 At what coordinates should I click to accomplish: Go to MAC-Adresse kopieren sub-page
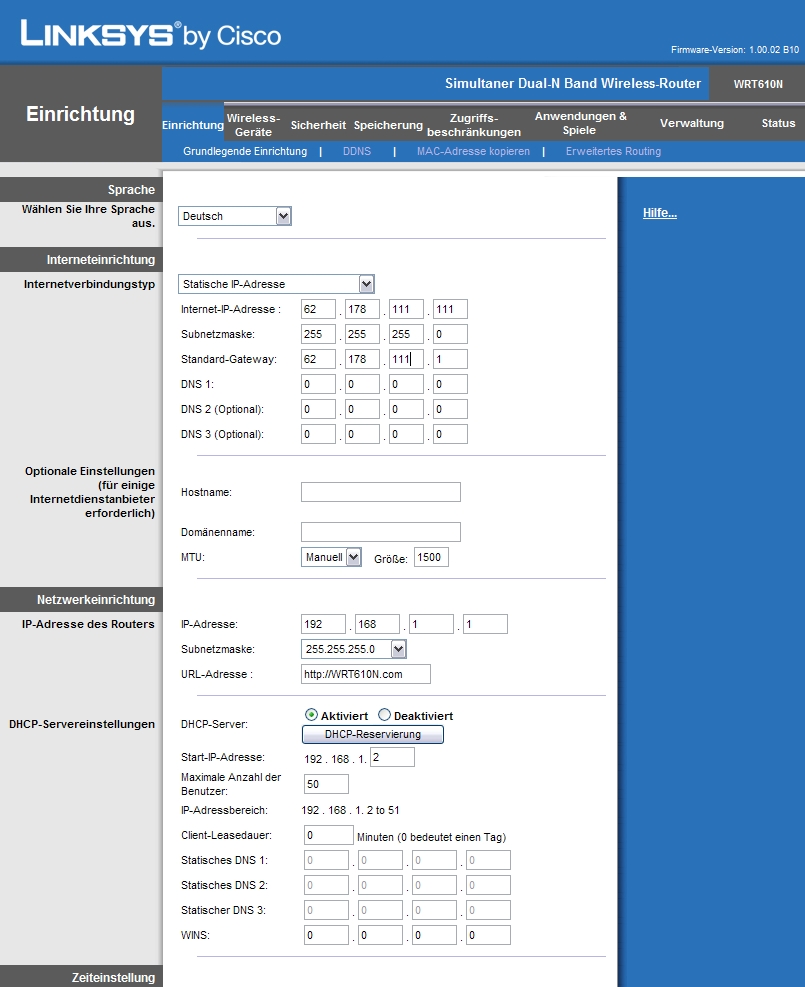(472, 151)
